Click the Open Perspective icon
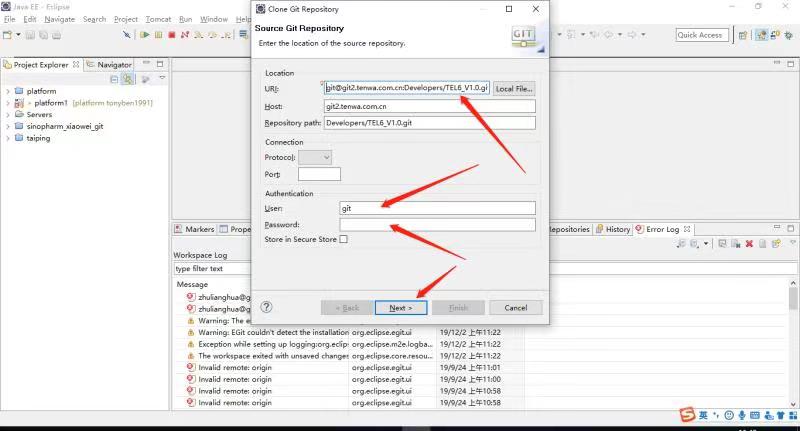This screenshot has height=431, width=800. point(743,35)
